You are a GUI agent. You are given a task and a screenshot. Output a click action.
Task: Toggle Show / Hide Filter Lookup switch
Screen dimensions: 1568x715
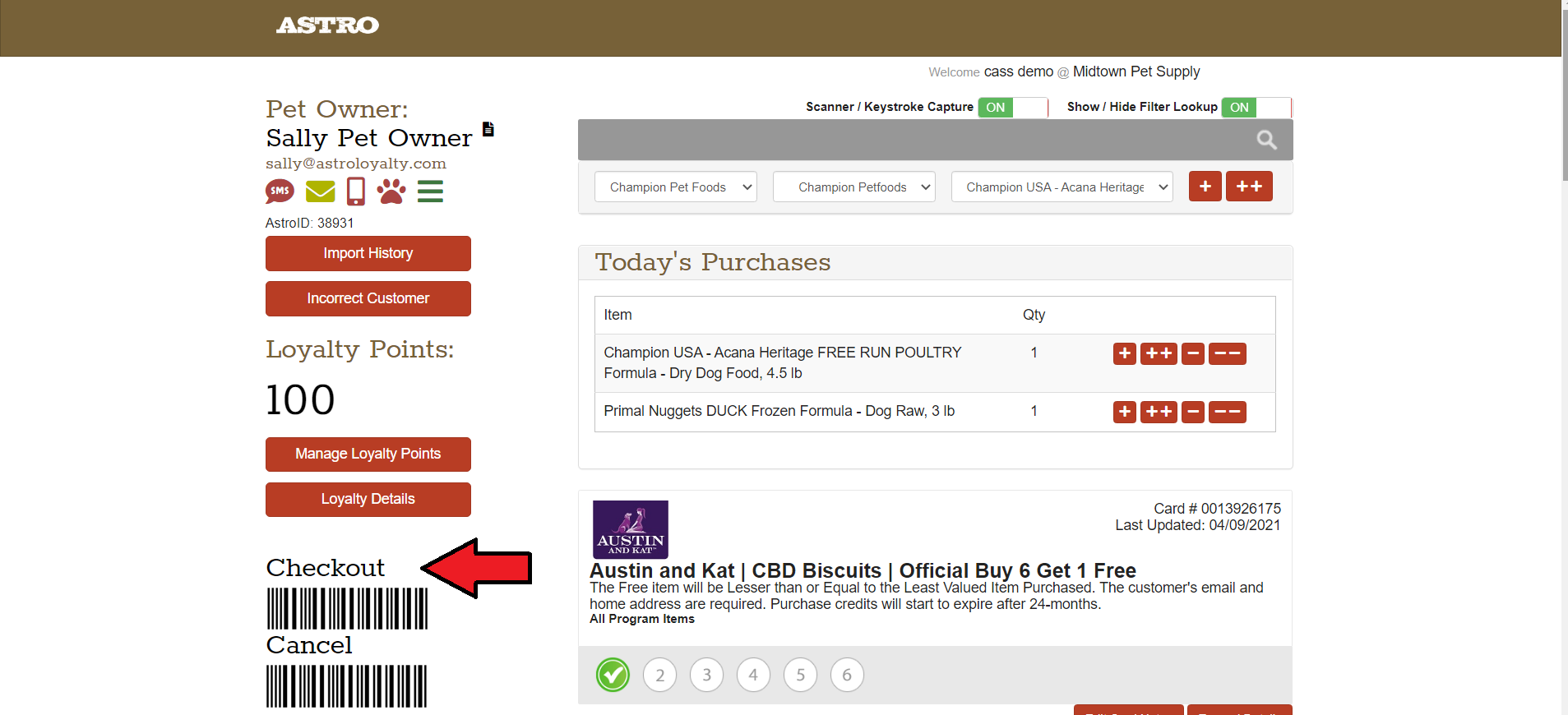1256,108
